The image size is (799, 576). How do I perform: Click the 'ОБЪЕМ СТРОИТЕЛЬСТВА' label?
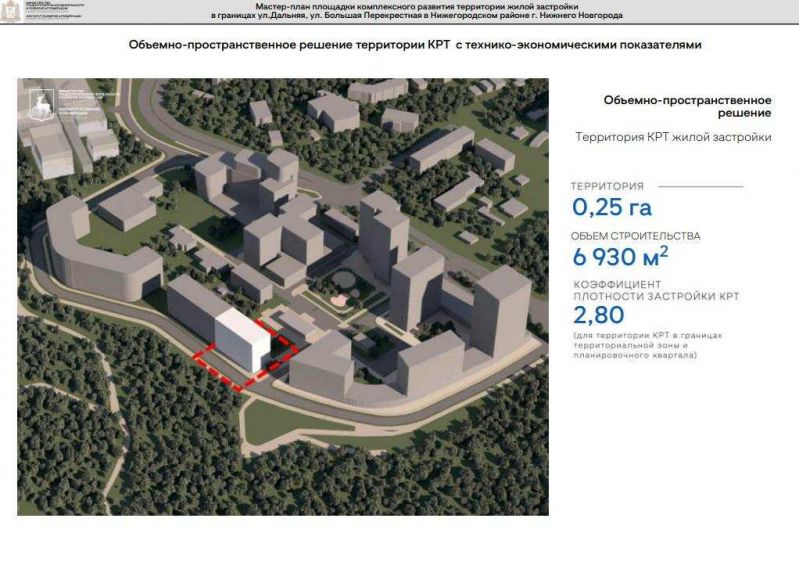click(x=635, y=237)
